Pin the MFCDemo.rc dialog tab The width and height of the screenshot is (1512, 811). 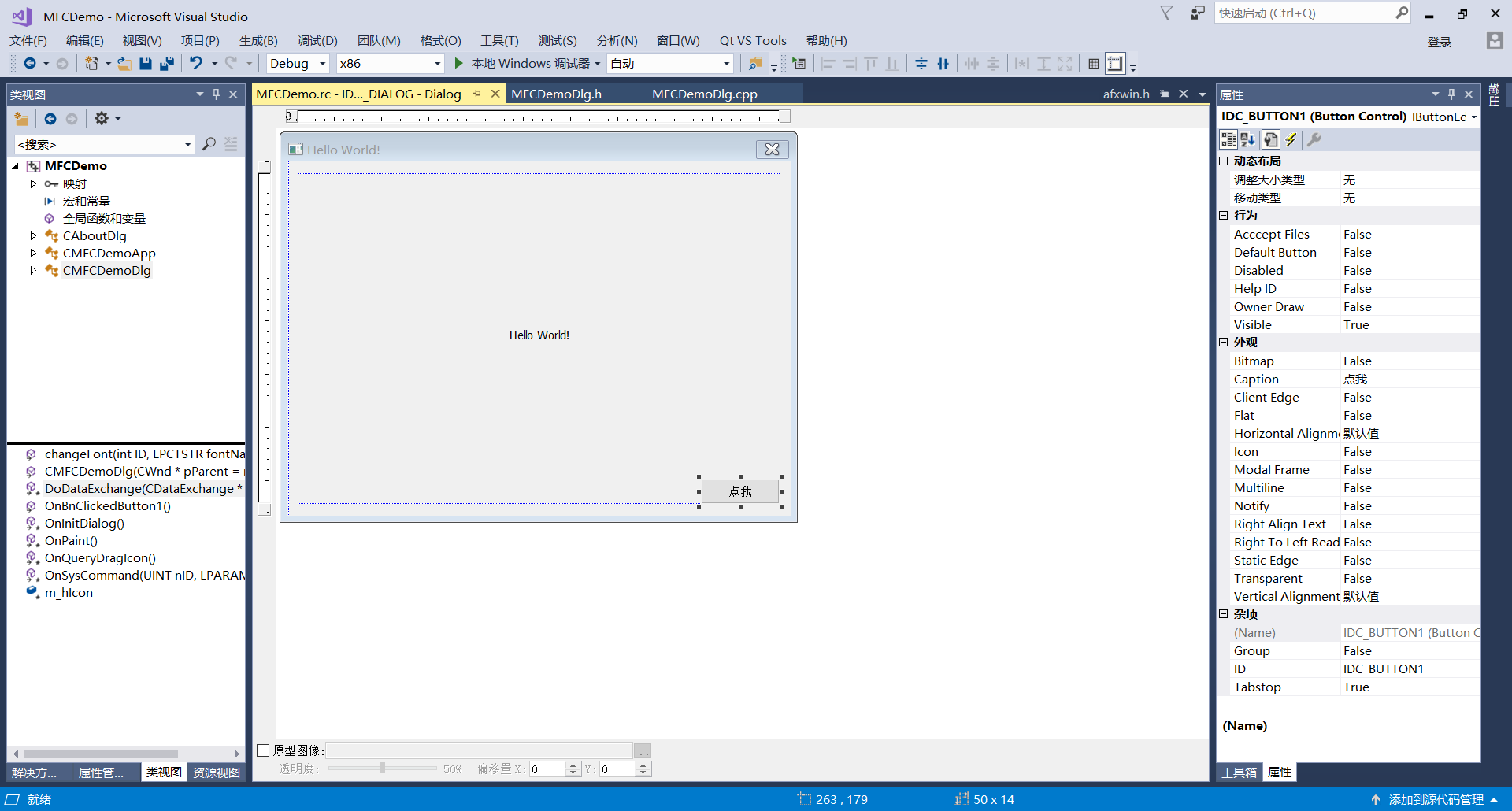pyautogui.click(x=476, y=94)
